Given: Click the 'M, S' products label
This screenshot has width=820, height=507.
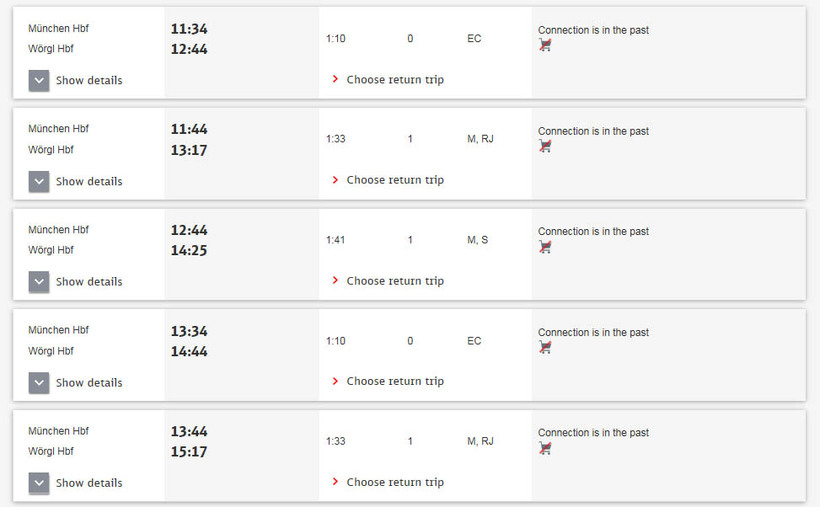Looking at the screenshot, I should pos(477,240).
